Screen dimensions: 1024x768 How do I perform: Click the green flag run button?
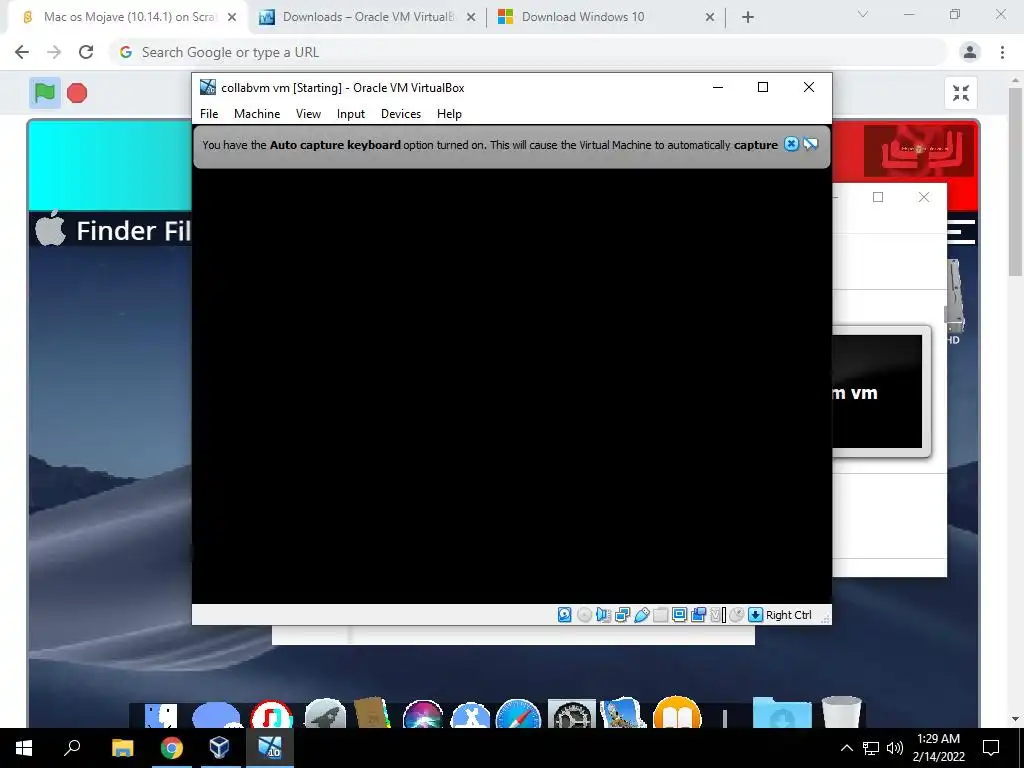44,93
